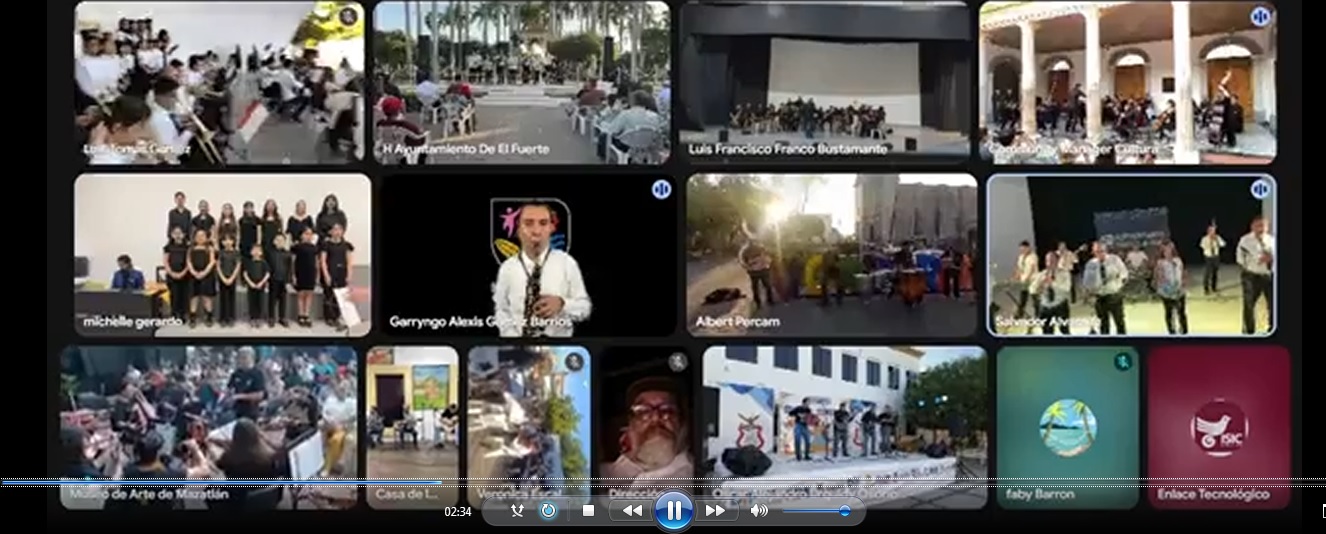Click the audio indicator on Garryngo Alexis tile
The image size is (1326, 534).
661,190
